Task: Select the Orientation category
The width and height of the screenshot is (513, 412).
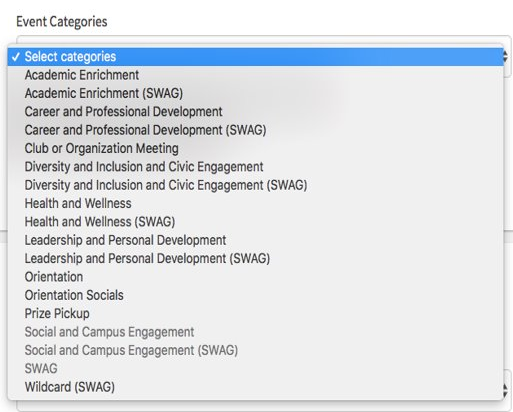Action: click(255, 277)
